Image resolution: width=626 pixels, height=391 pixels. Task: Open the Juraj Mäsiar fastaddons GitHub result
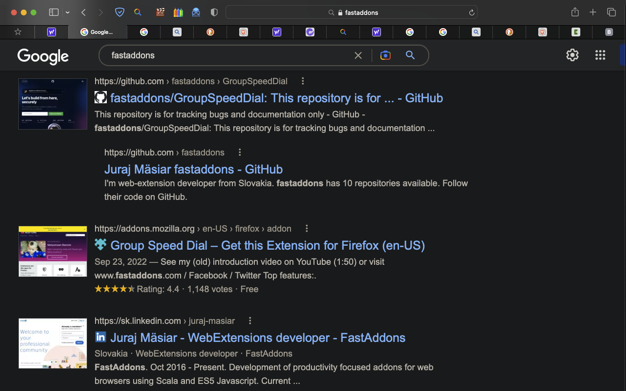point(194,169)
